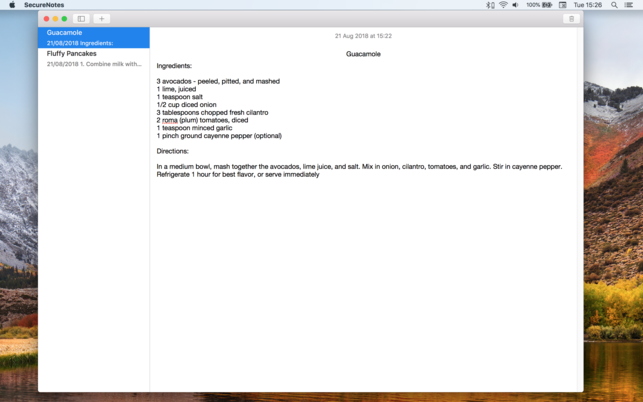Minimize the SecureNotes window
Image resolution: width=643 pixels, height=402 pixels.
(x=55, y=18)
